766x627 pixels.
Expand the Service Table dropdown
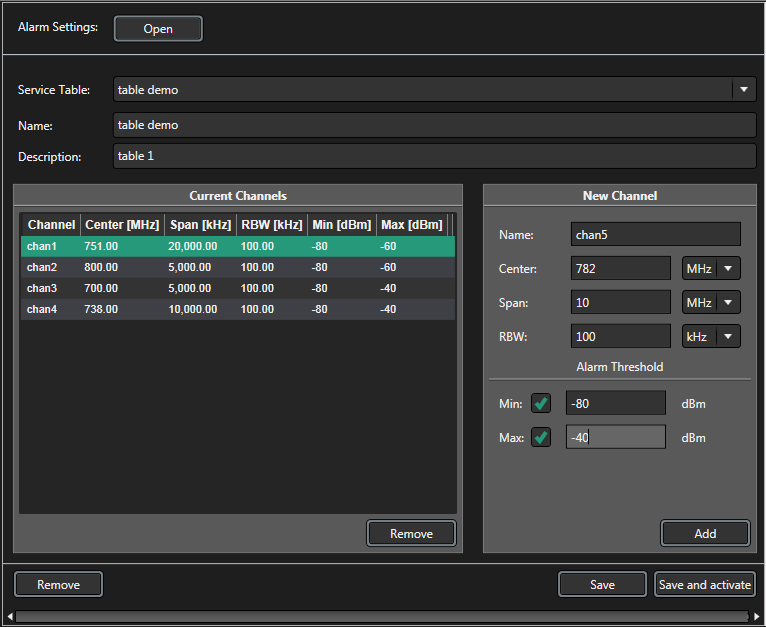click(743, 90)
